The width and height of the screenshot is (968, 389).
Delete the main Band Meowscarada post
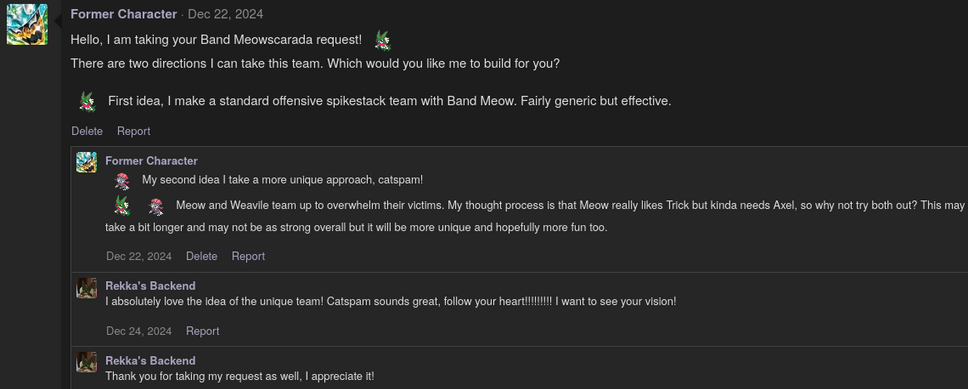pos(87,131)
